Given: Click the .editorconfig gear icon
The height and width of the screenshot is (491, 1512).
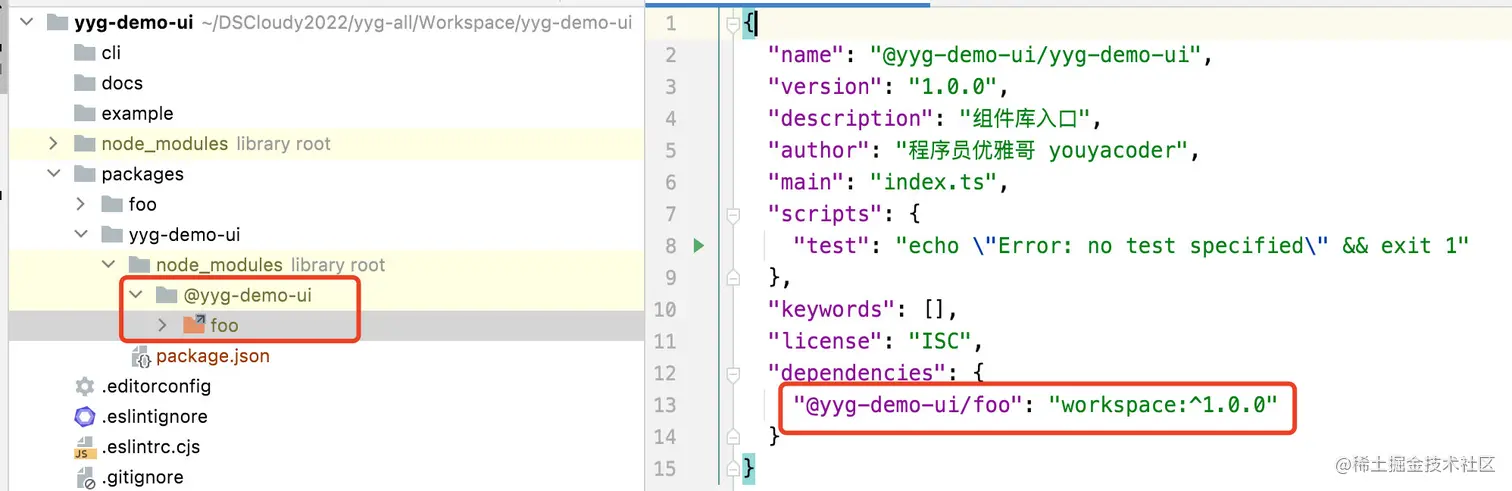Looking at the screenshot, I should [85, 386].
